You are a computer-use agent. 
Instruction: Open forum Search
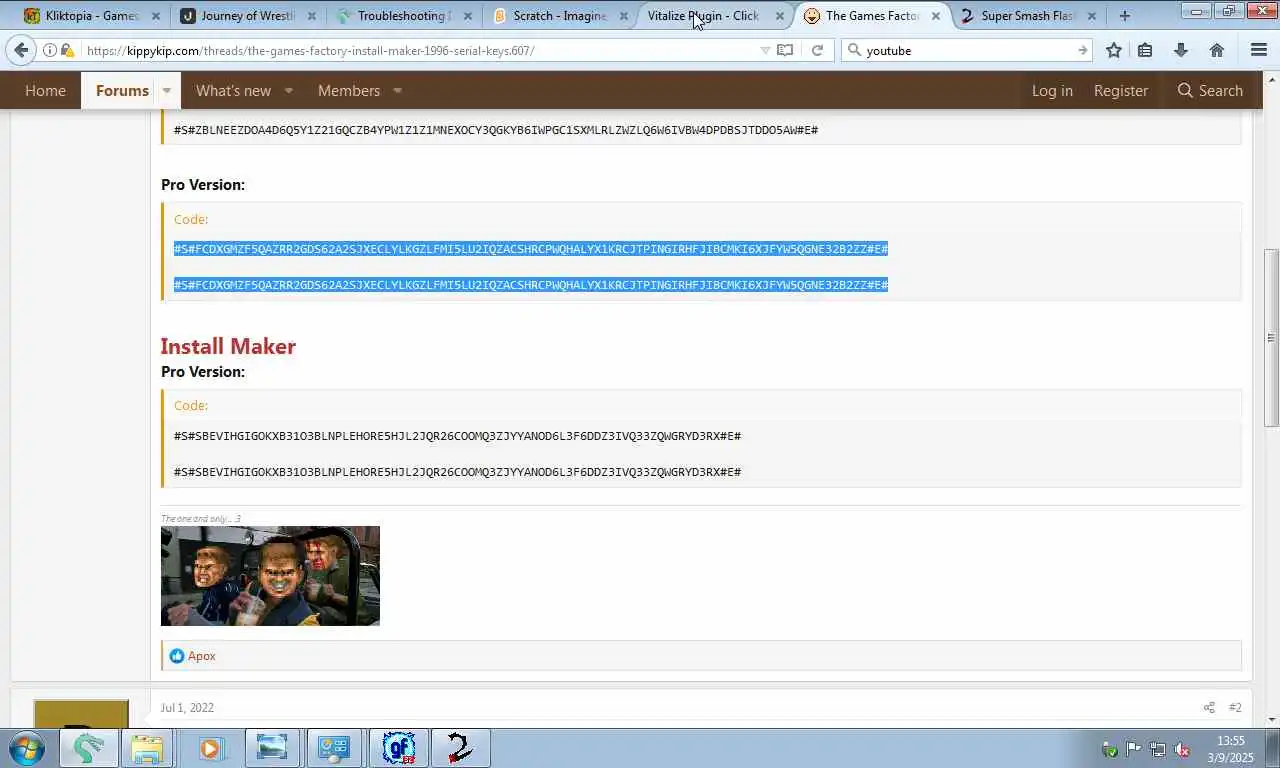1210,90
